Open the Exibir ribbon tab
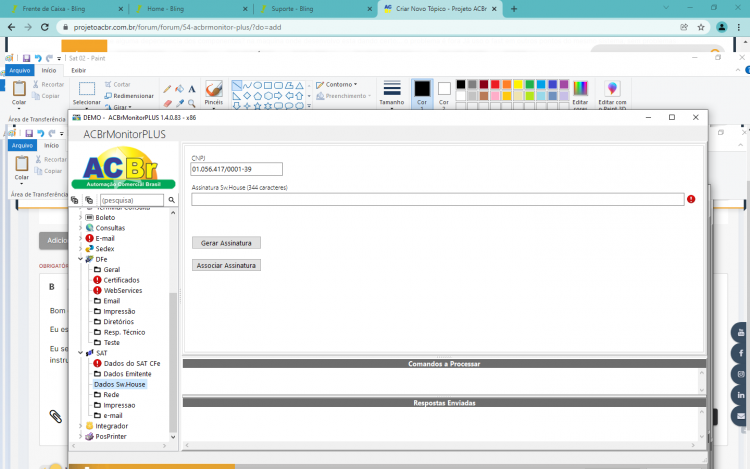This screenshot has height=469, width=750. point(78,70)
